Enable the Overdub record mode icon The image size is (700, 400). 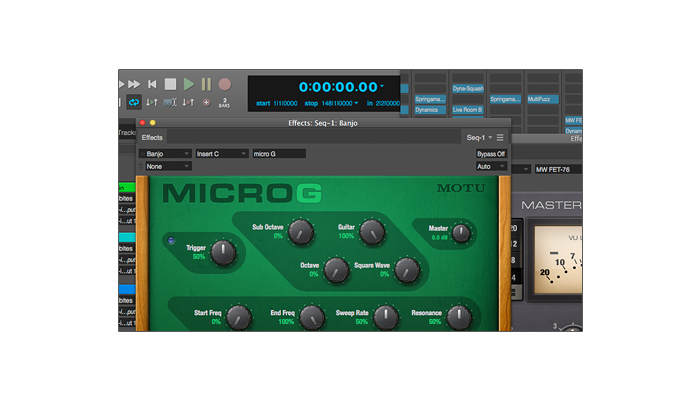(x=206, y=103)
